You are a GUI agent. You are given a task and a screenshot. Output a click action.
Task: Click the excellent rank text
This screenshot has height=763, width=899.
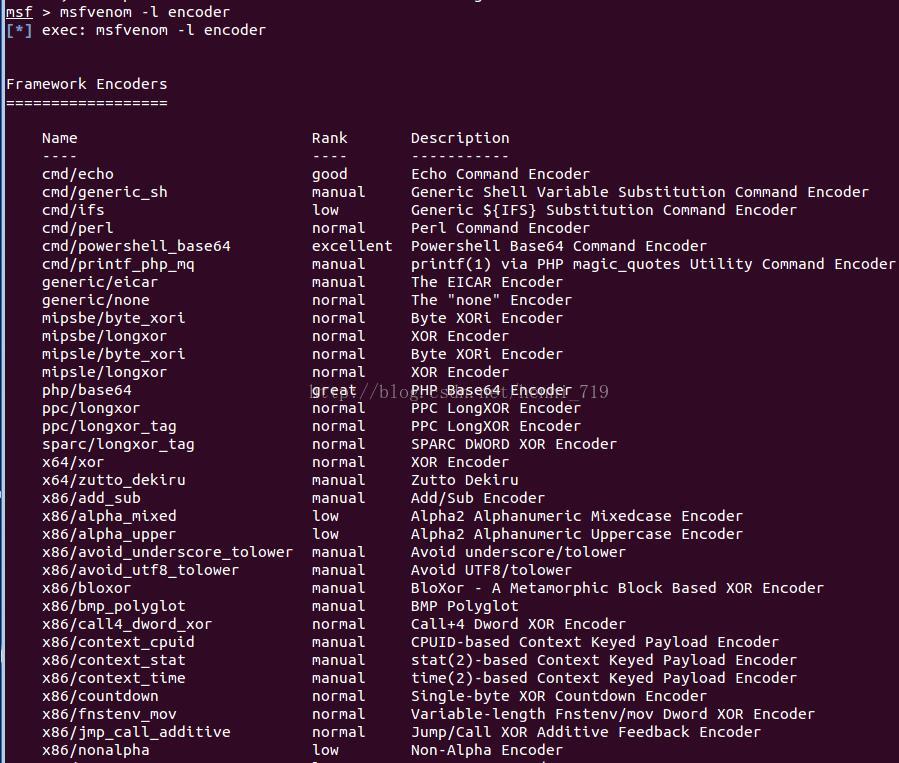pyautogui.click(x=352, y=246)
